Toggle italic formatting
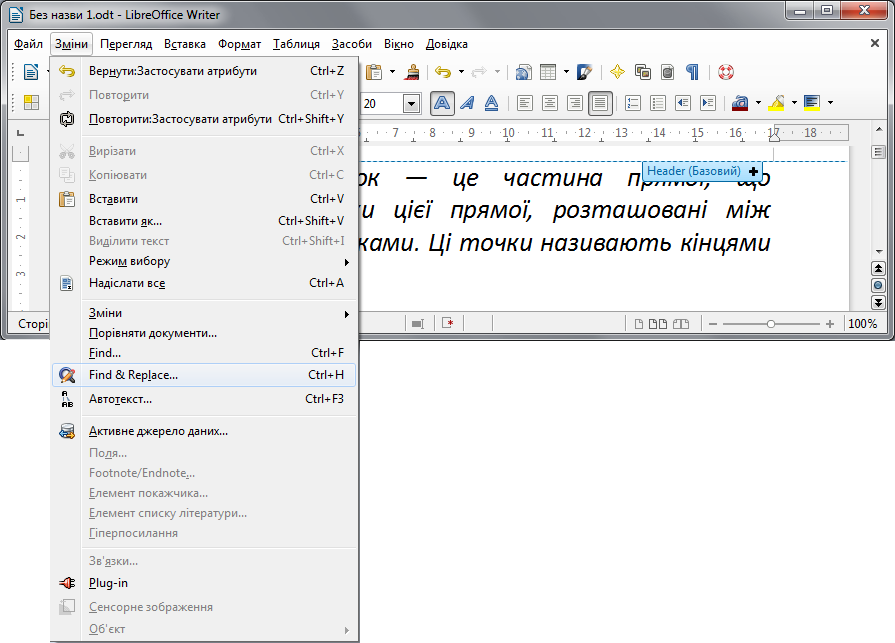Image resolution: width=895 pixels, height=643 pixels. (467, 103)
